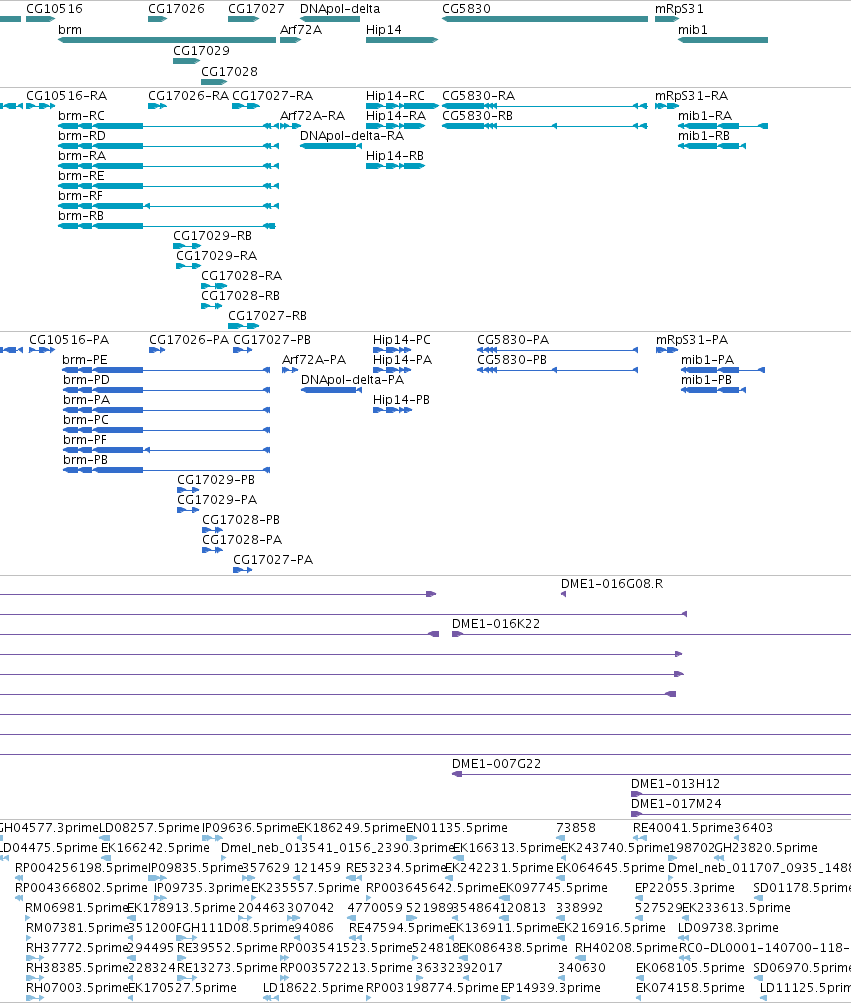Click the brm-RF transcript label

click(80, 196)
